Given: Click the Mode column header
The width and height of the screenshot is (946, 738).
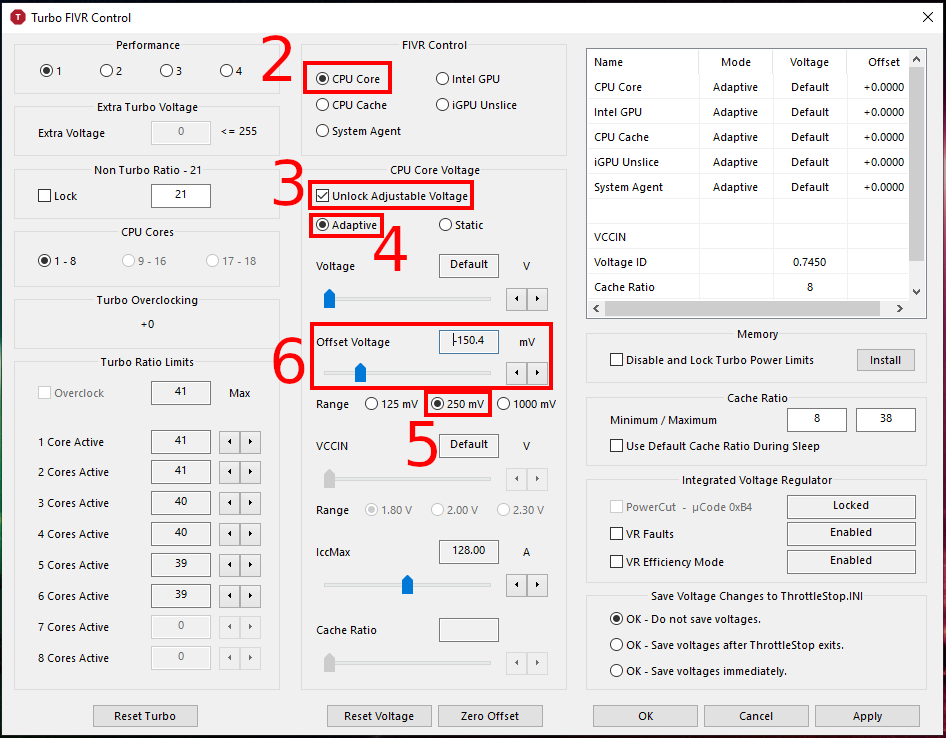Looking at the screenshot, I should [x=735, y=62].
